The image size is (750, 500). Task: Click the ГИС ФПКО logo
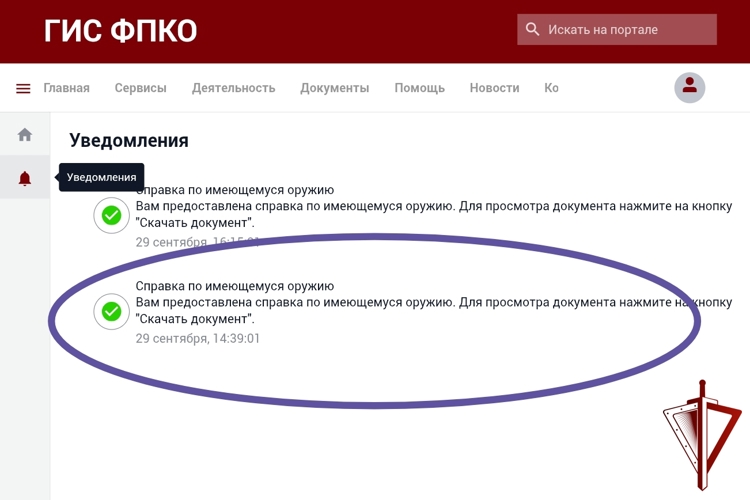click(x=121, y=31)
